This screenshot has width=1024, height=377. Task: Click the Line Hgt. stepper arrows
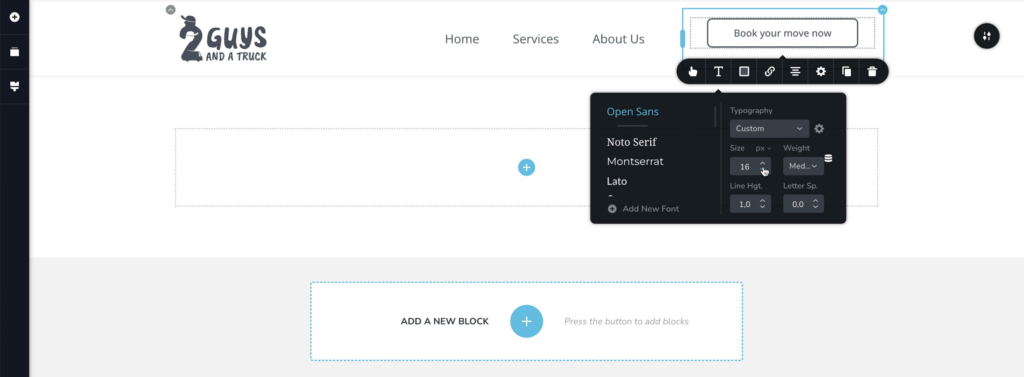762,205
